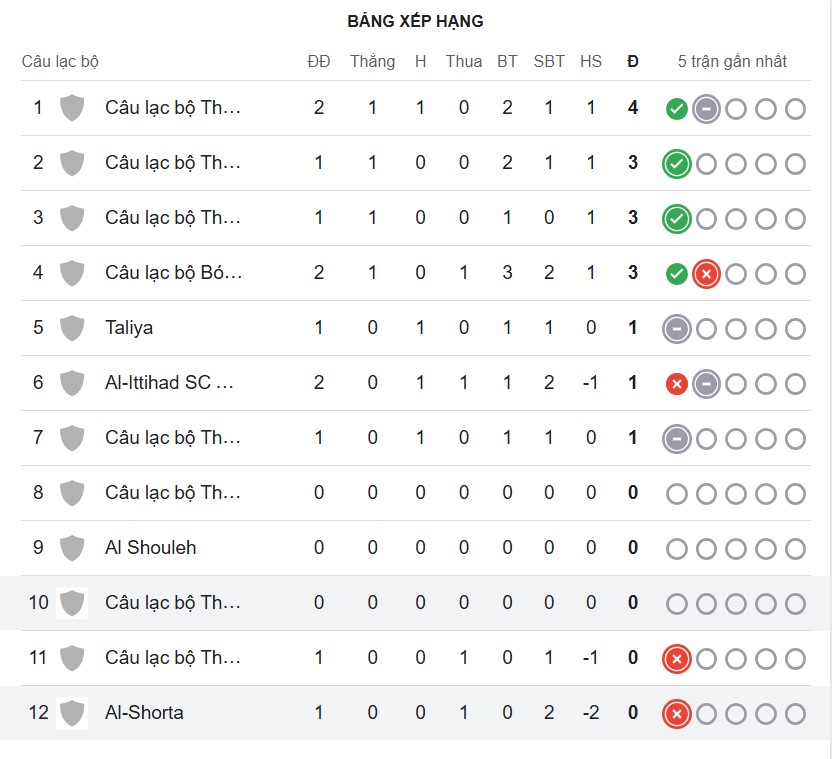
Task: Click the shield crest icon for Taliya
Action: point(71,328)
